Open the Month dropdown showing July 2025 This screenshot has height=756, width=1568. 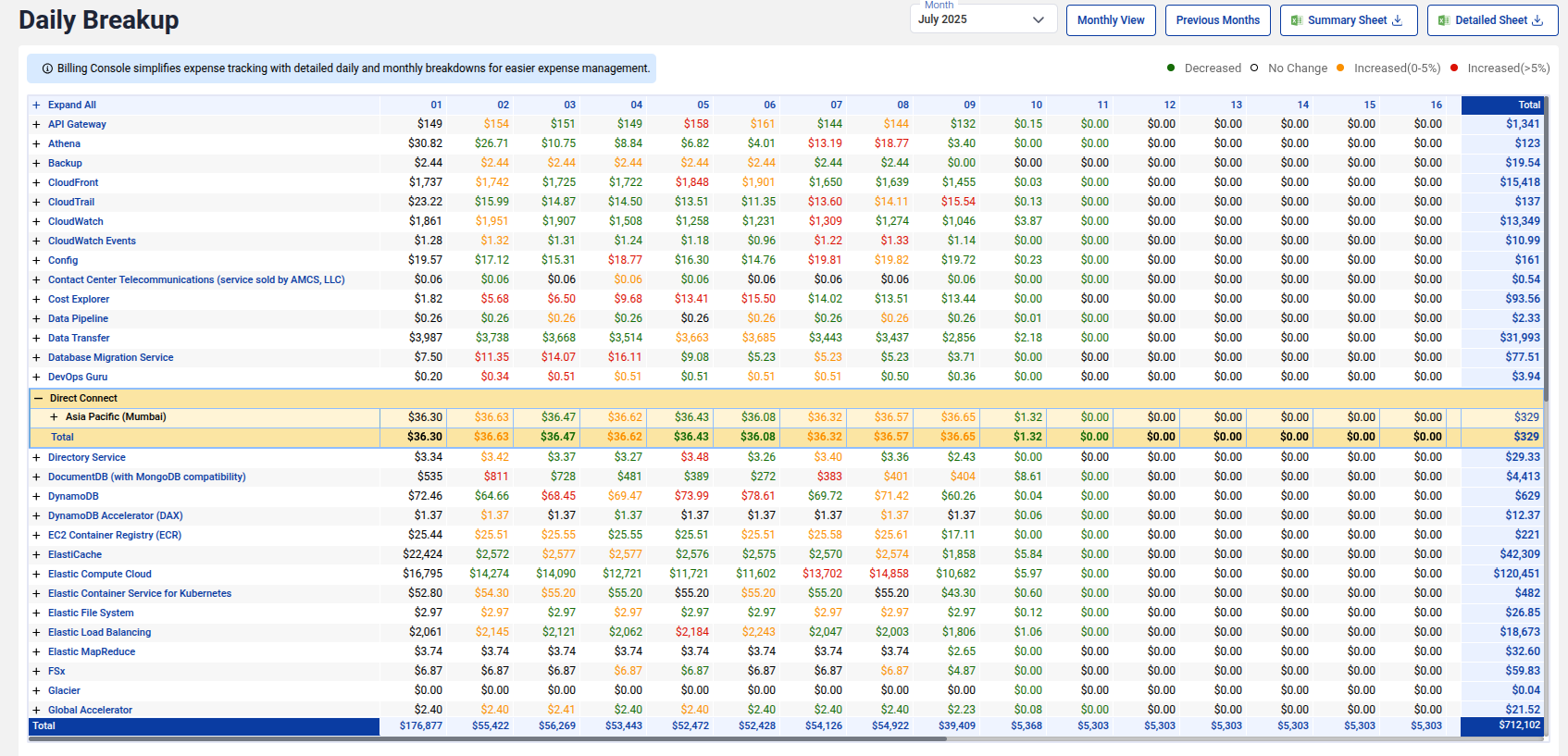coord(983,19)
